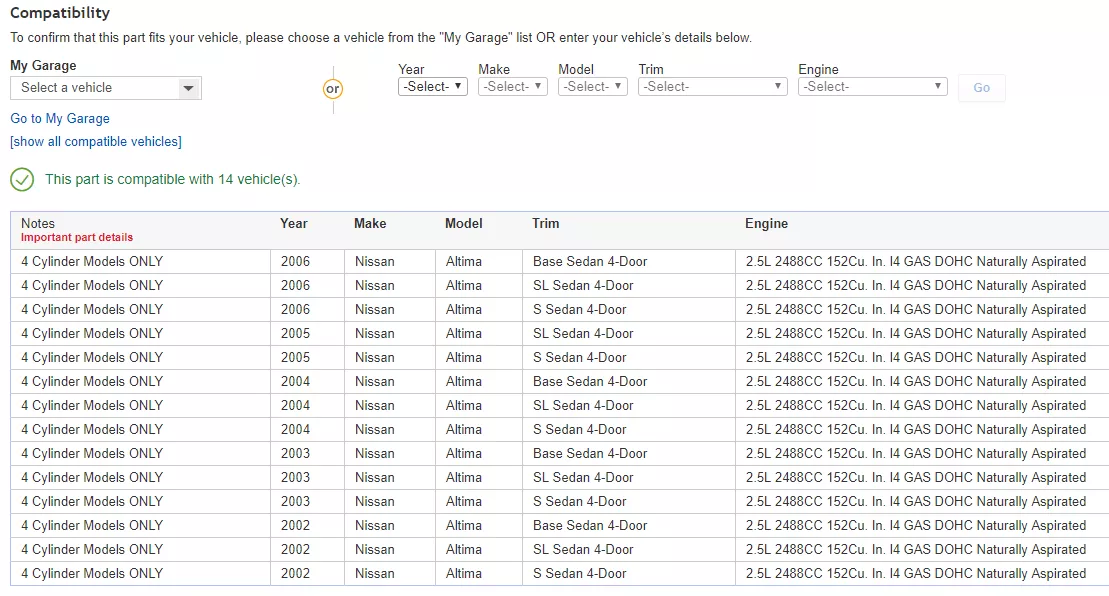Follow the Go to My Garage link
The width and height of the screenshot is (1109, 596).
click(60, 118)
